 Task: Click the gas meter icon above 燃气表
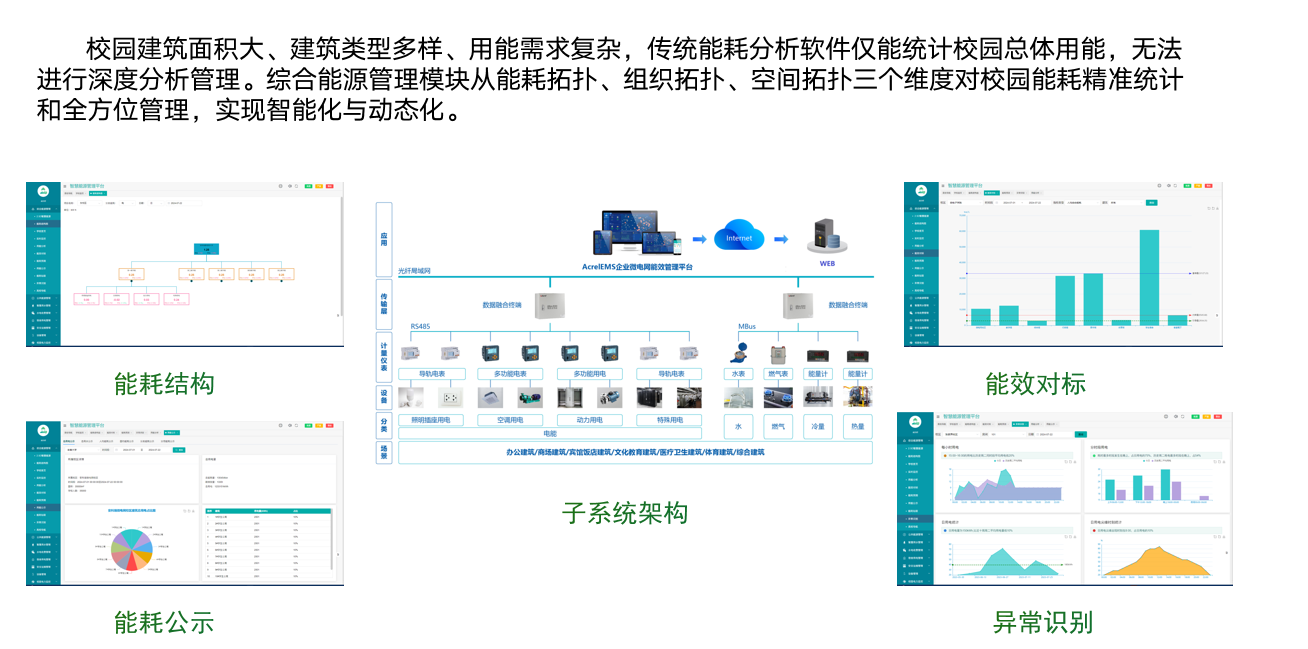point(778,354)
